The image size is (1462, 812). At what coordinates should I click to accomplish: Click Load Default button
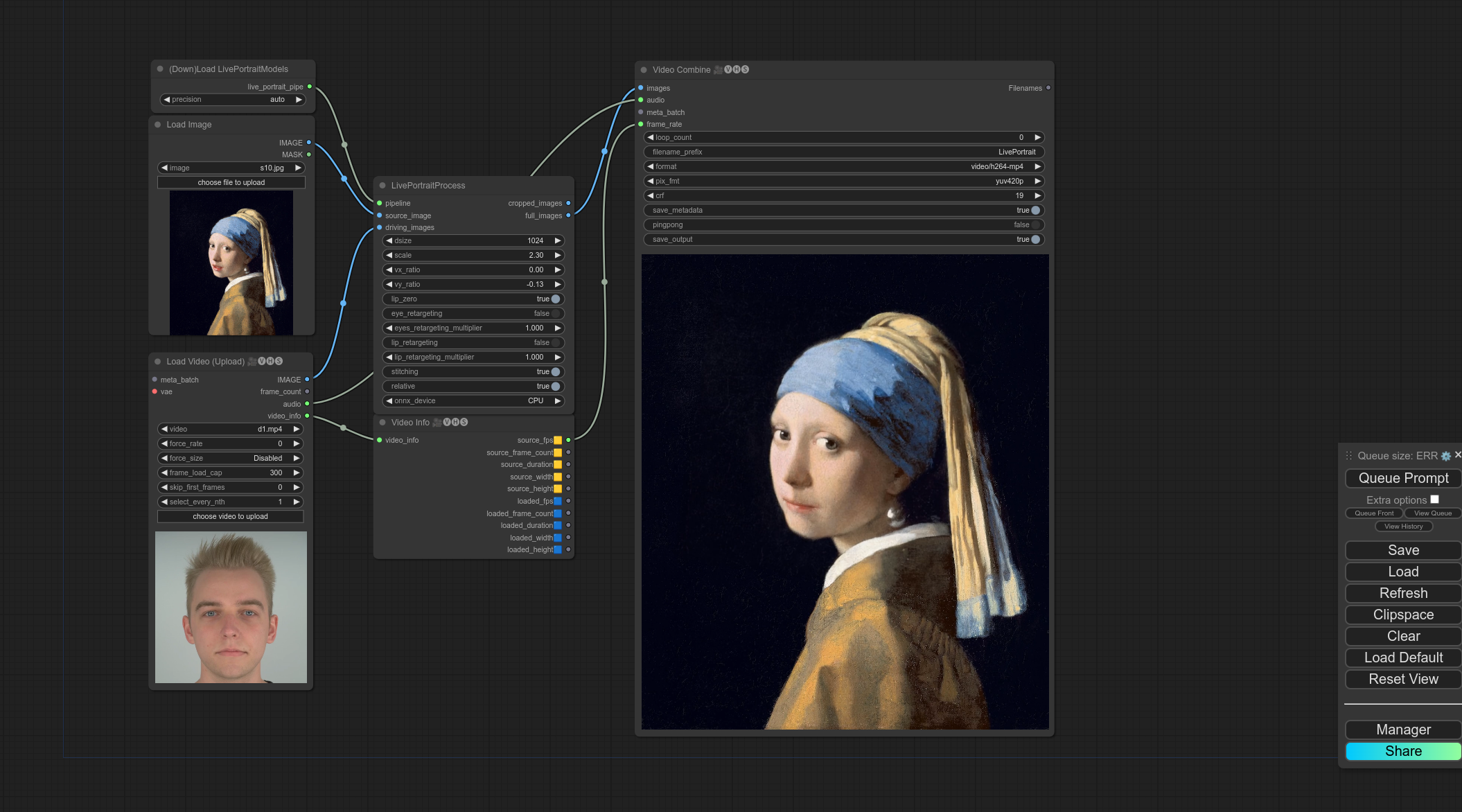point(1403,657)
